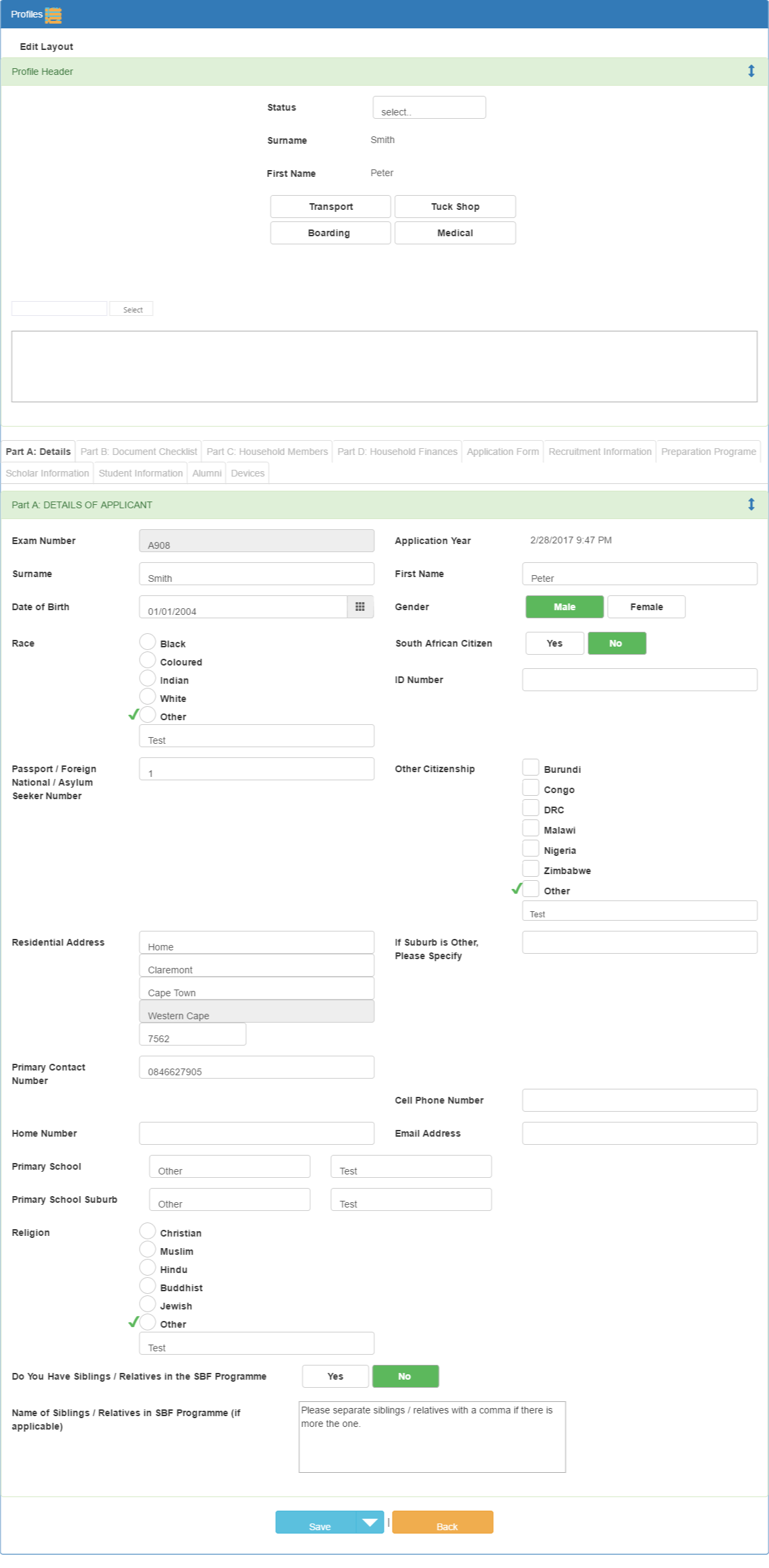
Task: Open the Status select dropdown
Action: coord(429,107)
